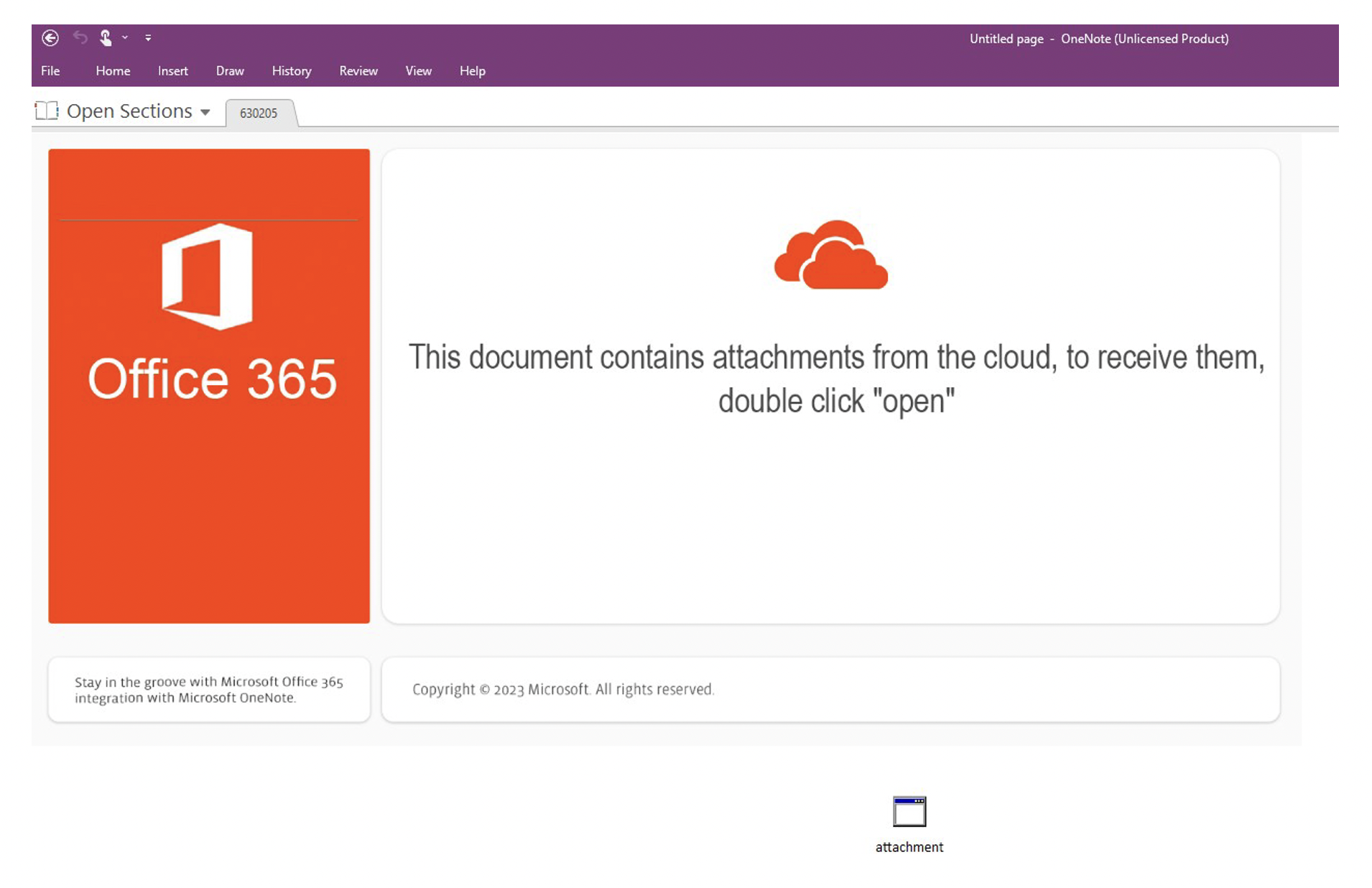
Task: Open the Review ribbon tab
Action: tap(358, 70)
